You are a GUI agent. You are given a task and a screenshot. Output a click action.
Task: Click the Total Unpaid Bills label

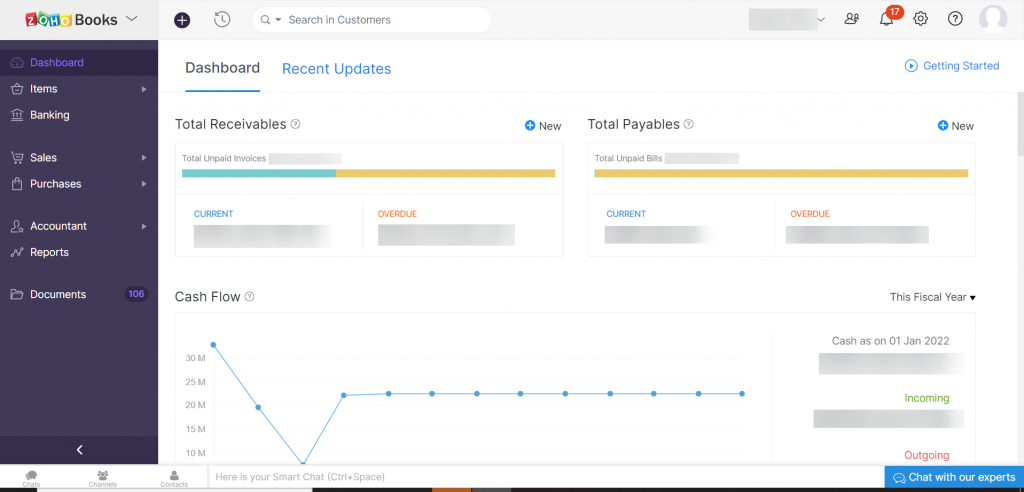(628, 158)
